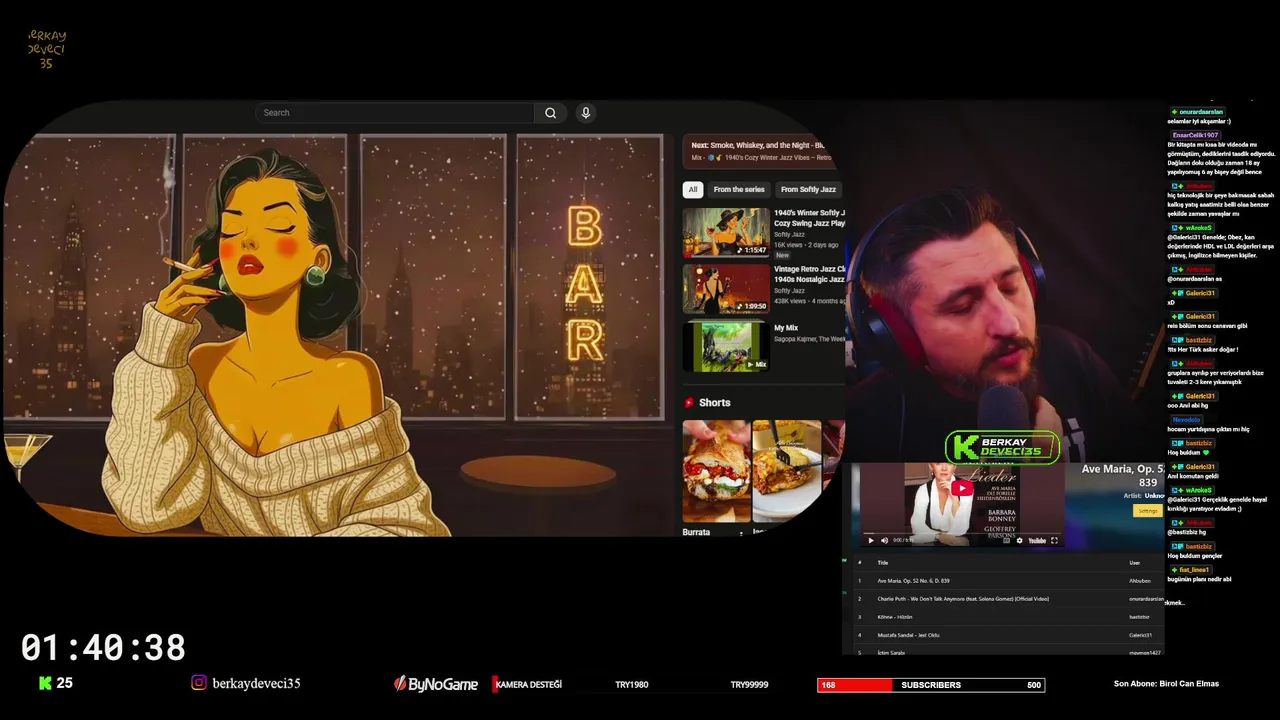Viewport: 1280px width, 720px height.
Task: Activate voice search microphone icon
Action: 586,113
